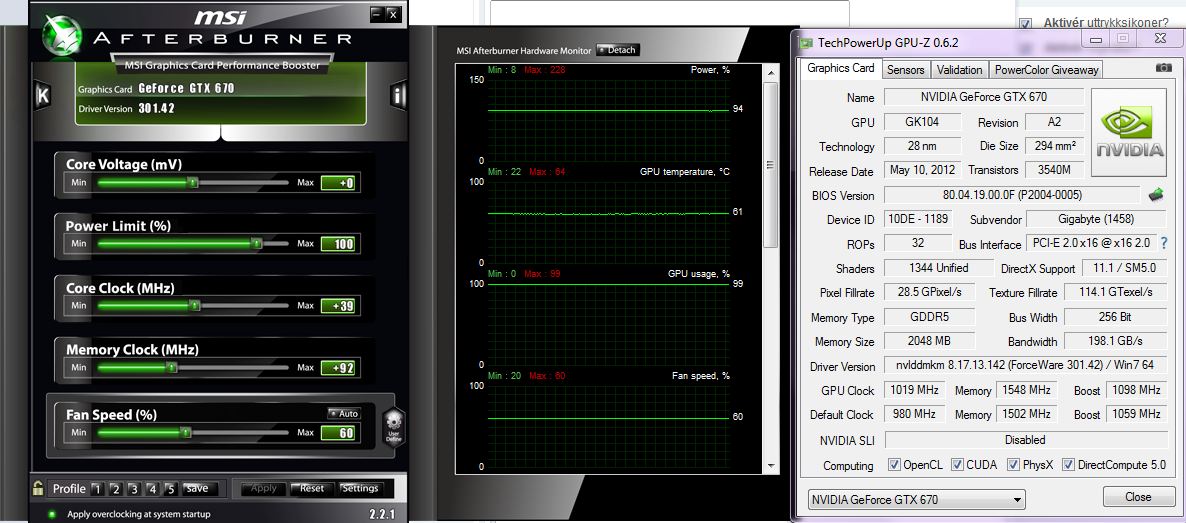Select Afterburner profile slot 4
This screenshot has width=1186, height=523.
click(152, 489)
